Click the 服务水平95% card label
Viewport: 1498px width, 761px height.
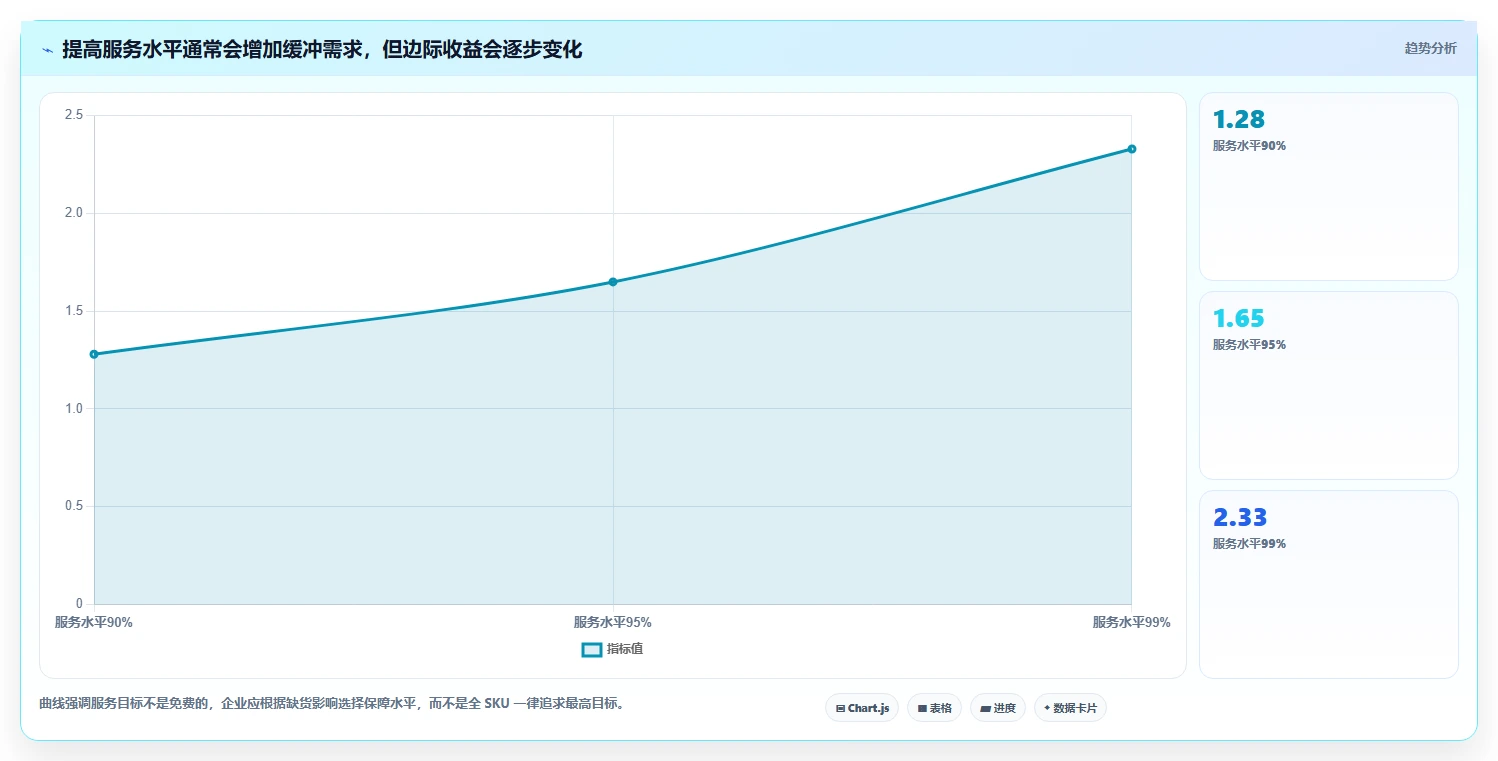pos(1249,345)
